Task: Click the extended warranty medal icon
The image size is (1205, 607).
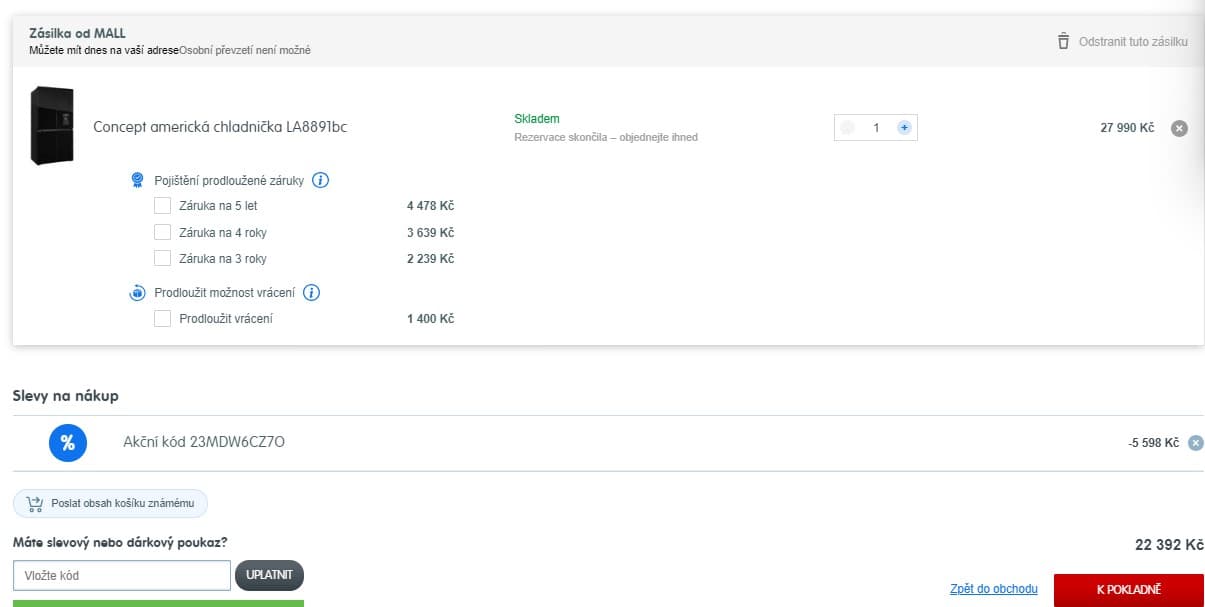Action: pos(138,181)
